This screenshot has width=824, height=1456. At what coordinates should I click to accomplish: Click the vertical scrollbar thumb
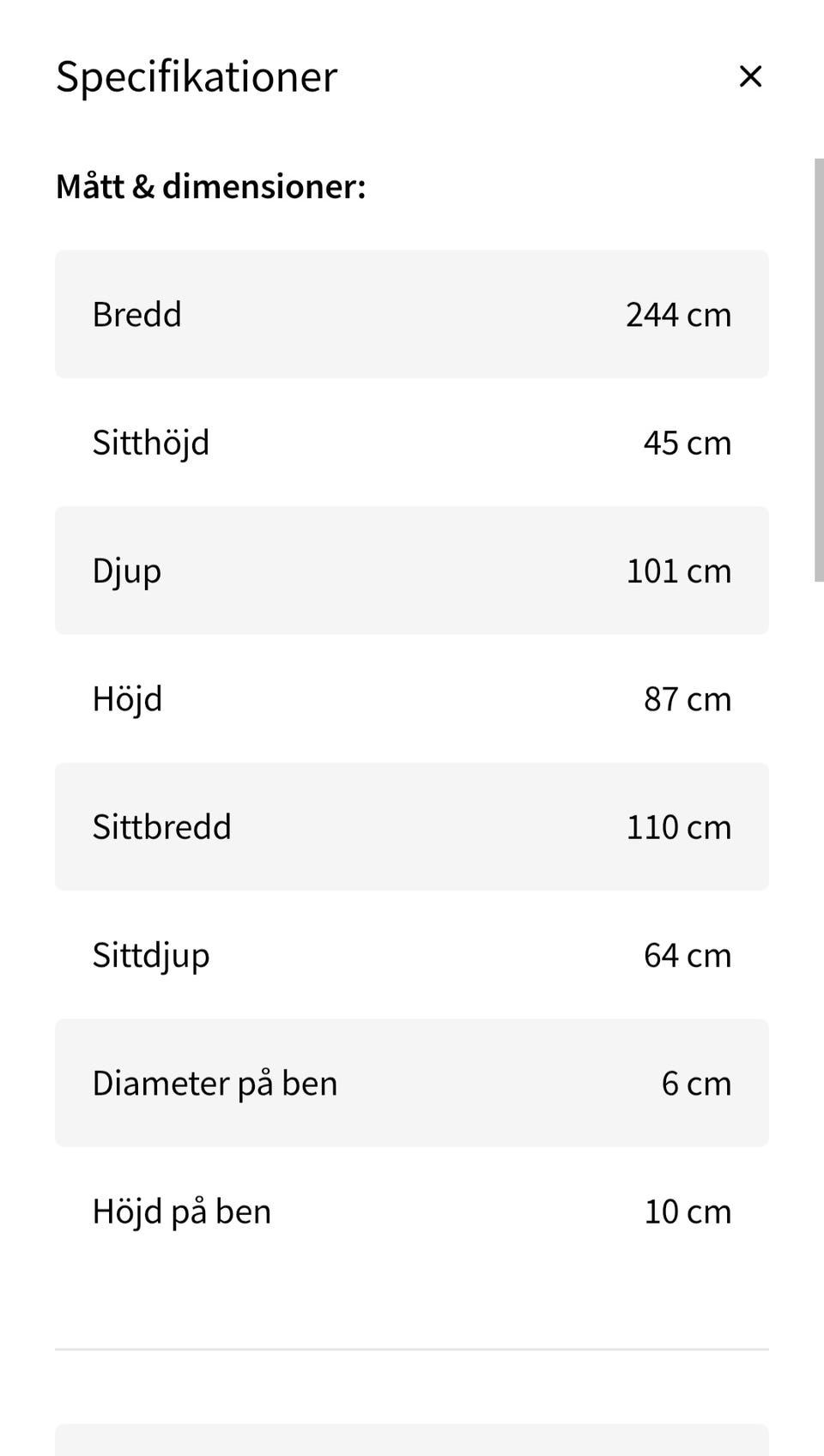click(818, 369)
